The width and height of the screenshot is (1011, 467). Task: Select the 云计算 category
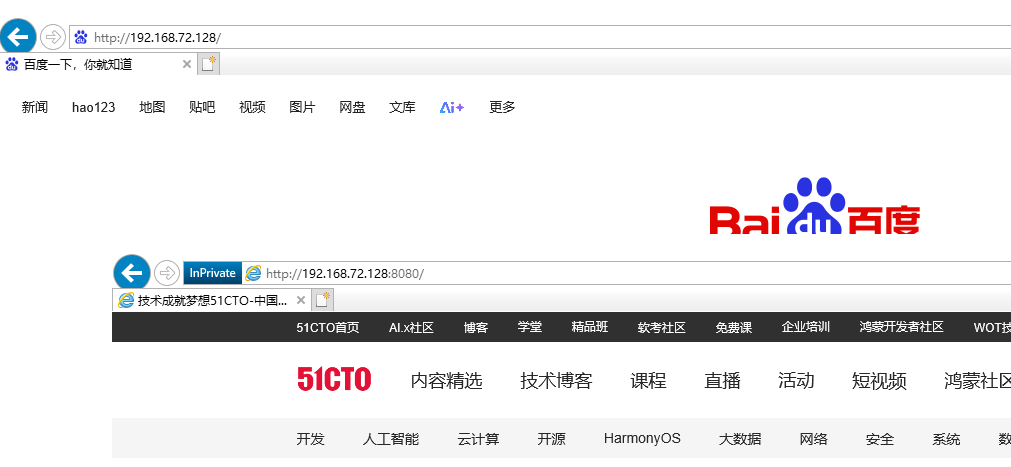[478, 439]
